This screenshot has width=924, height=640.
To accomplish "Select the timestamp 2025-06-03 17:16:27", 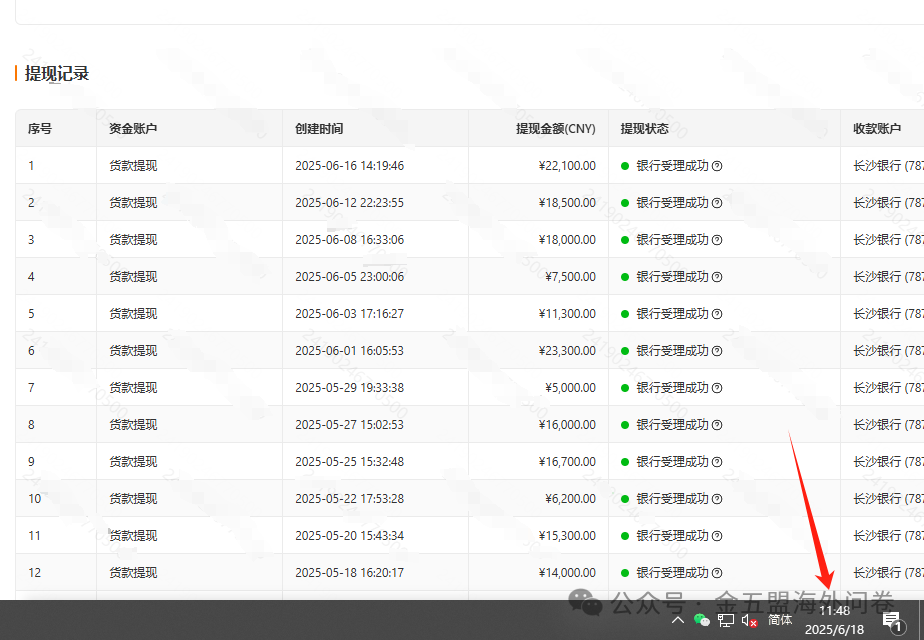I will click(x=349, y=314).
